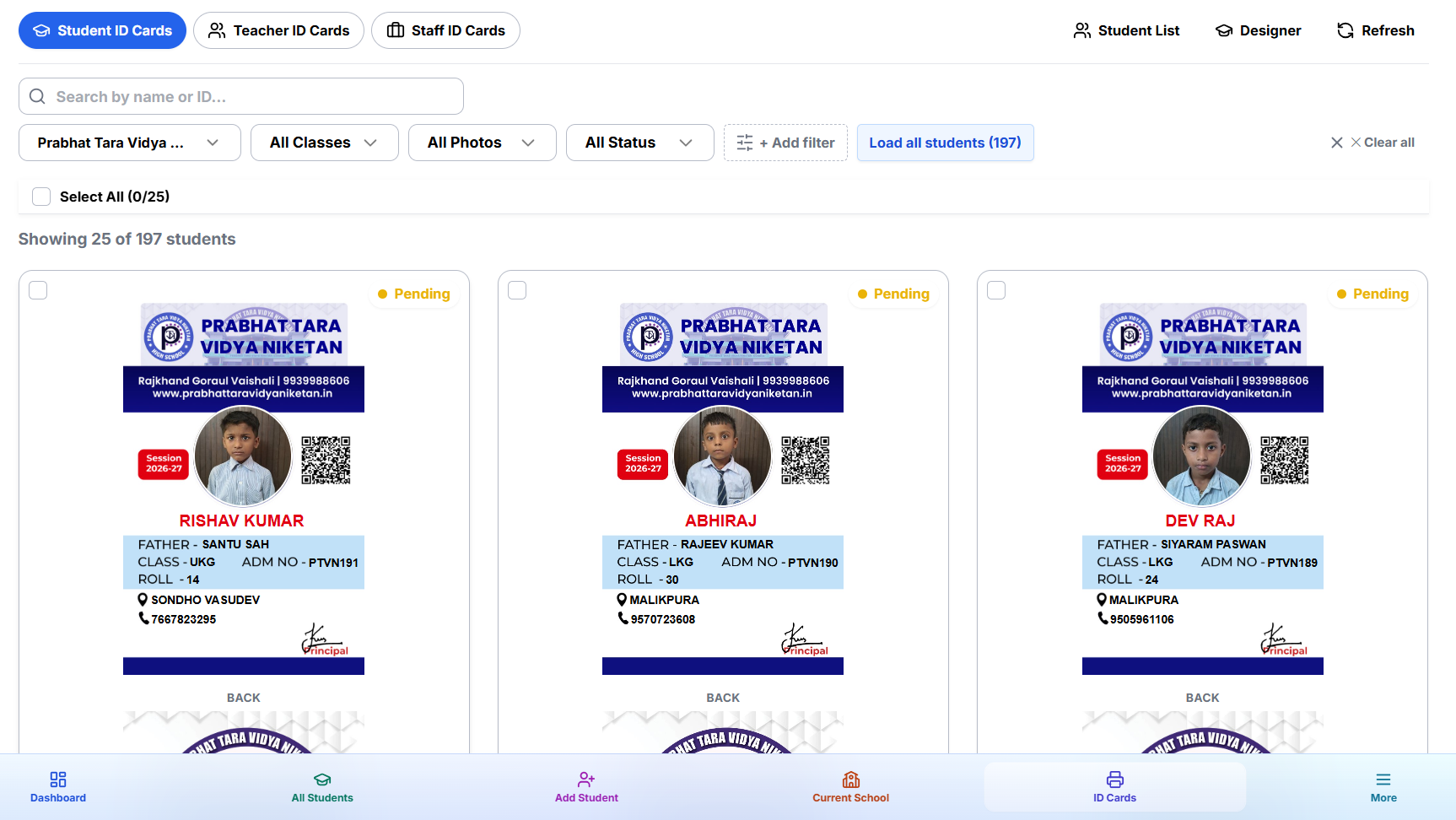Screen dimensions: 1456x820
Task: Click Pending status on Rishav Kumar's card
Action: coord(414,294)
